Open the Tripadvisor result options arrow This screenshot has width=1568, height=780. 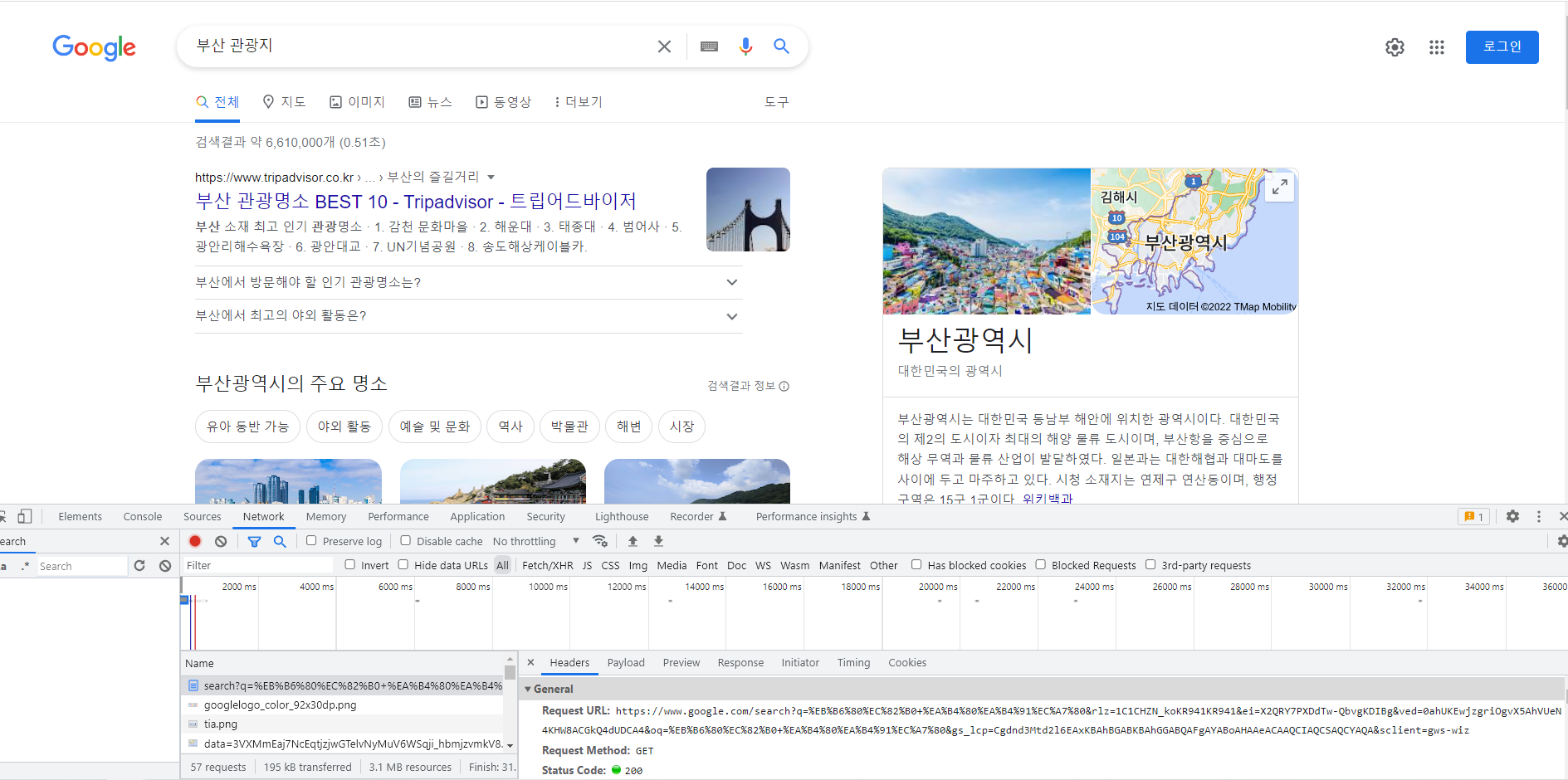click(491, 177)
